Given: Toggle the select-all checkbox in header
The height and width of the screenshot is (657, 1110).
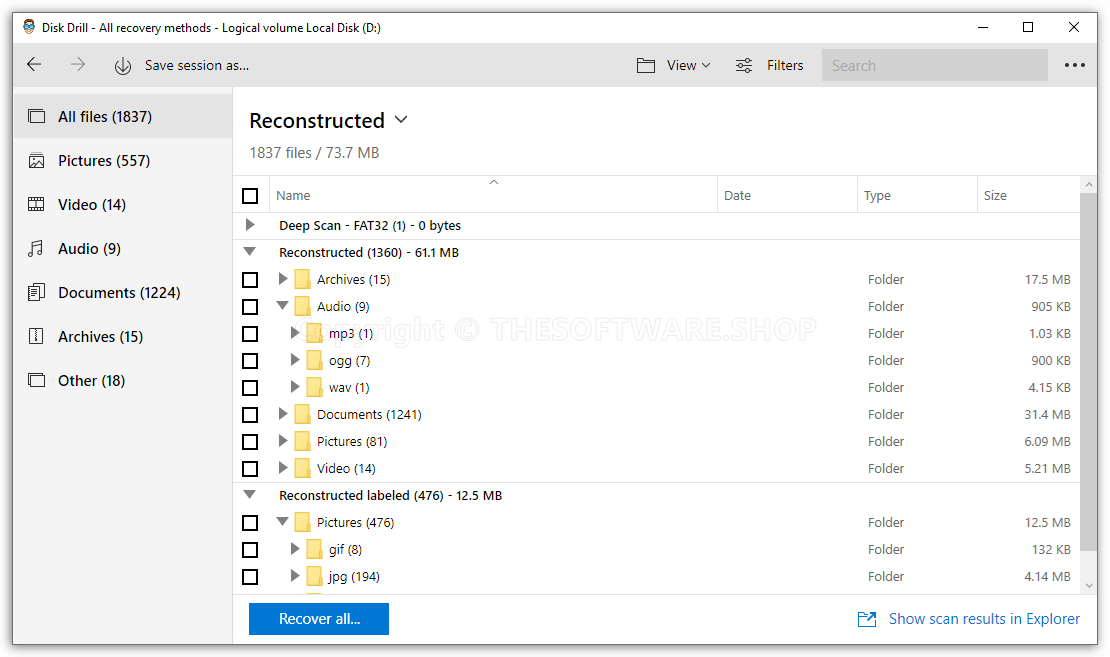Looking at the screenshot, I should pos(250,196).
